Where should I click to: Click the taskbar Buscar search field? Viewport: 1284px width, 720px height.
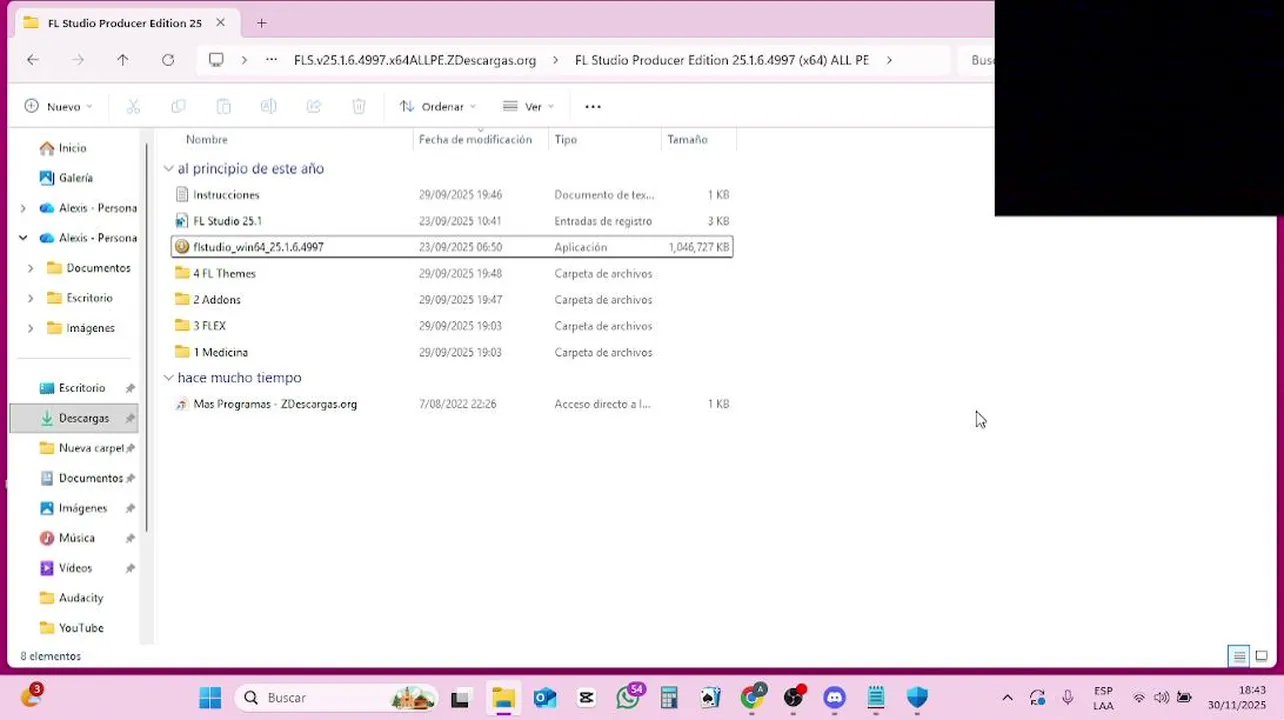[338, 697]
